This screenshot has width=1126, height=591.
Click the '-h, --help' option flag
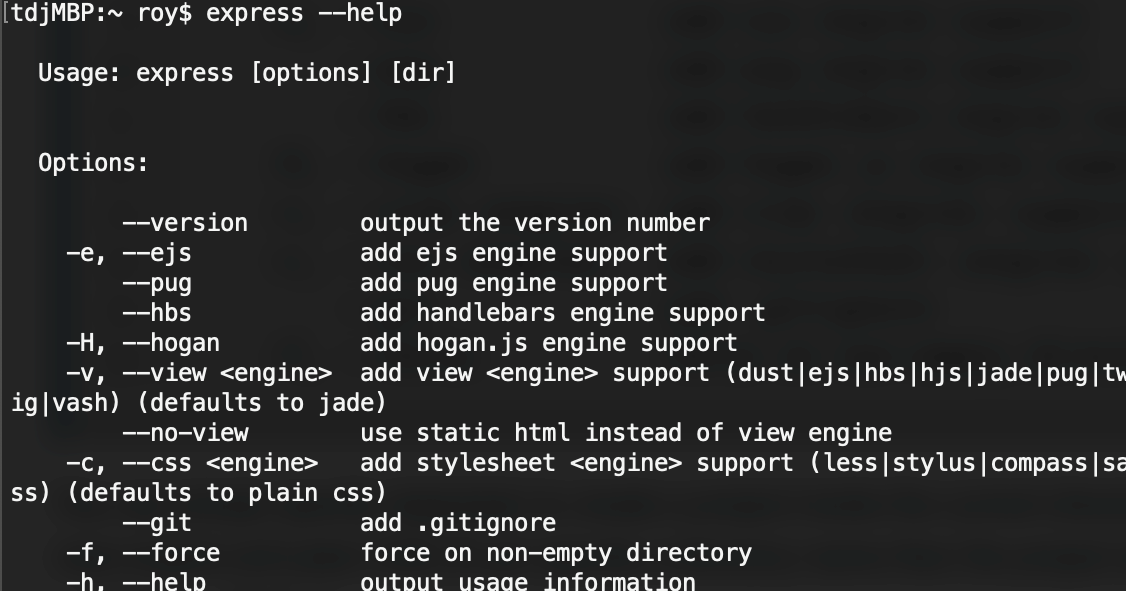click(135, 581)
